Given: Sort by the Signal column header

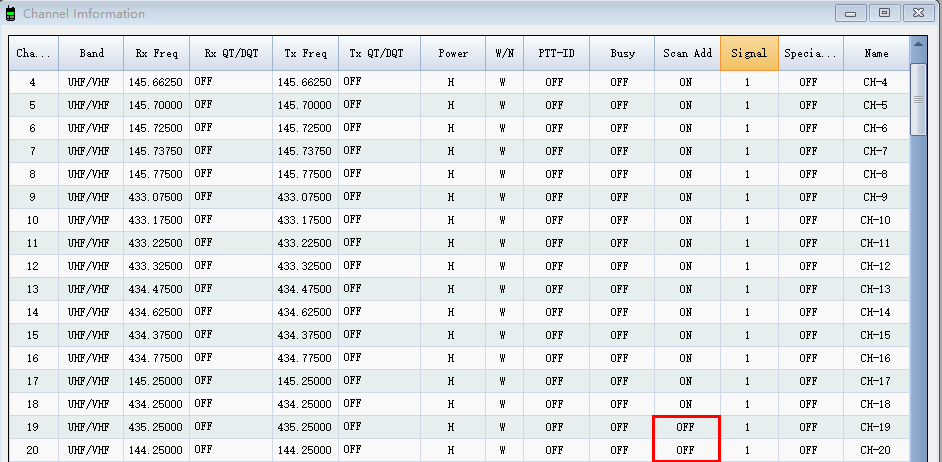Looking at the screenshot, I should tap(749, 53).
